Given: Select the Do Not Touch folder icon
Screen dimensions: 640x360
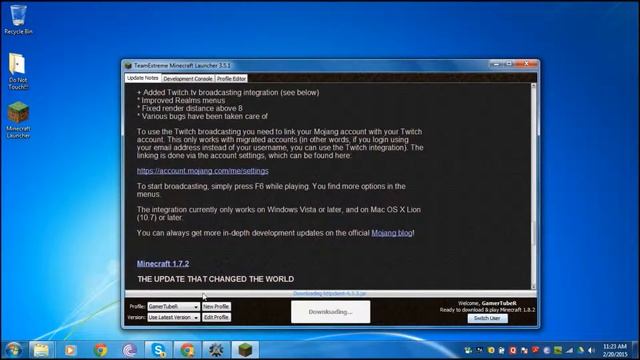Looking at the screenshot, I should point(18,71).
